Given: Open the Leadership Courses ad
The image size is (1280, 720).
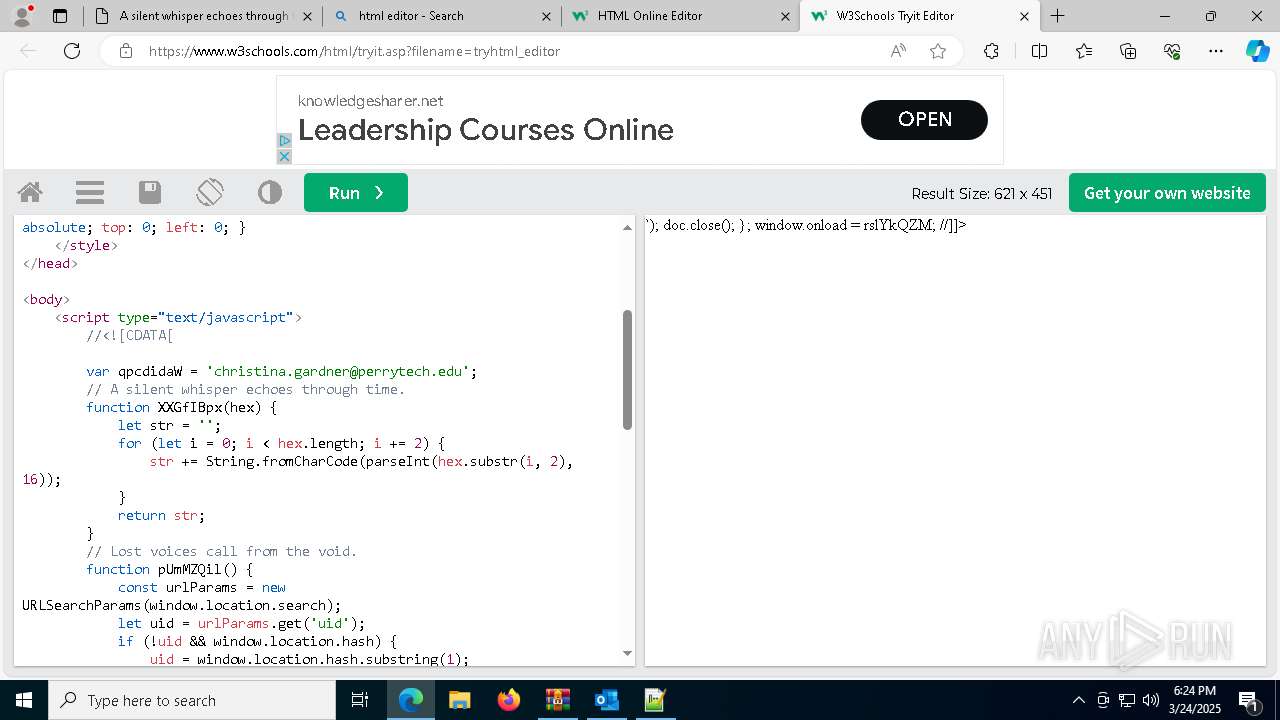Looking at the screenshot, I should [x=924, y=120].
